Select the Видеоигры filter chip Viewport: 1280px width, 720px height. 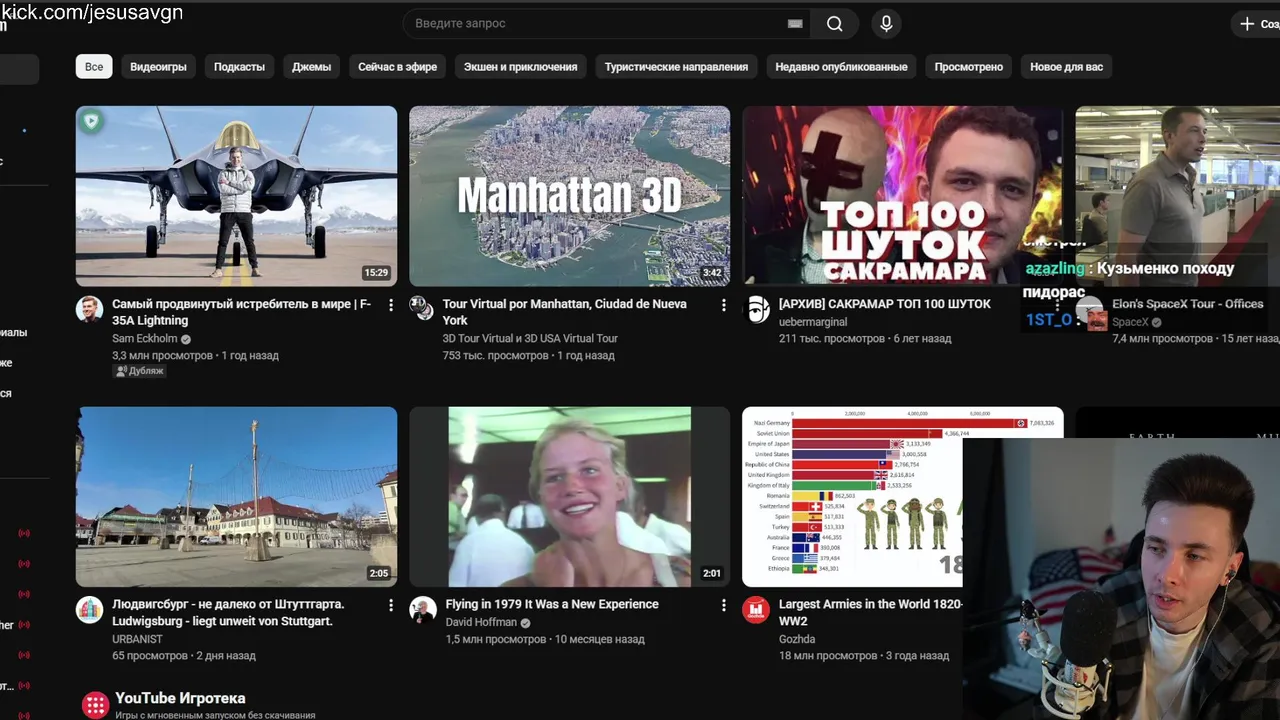158,67
